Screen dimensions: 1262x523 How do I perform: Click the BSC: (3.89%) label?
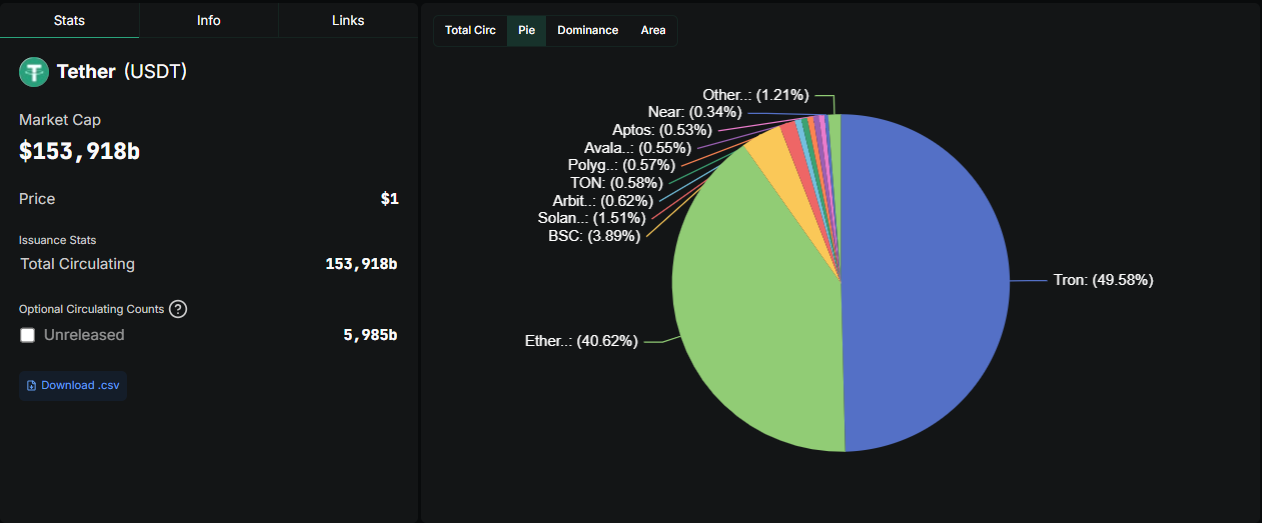pyautogui.click(x=594, y=236)
